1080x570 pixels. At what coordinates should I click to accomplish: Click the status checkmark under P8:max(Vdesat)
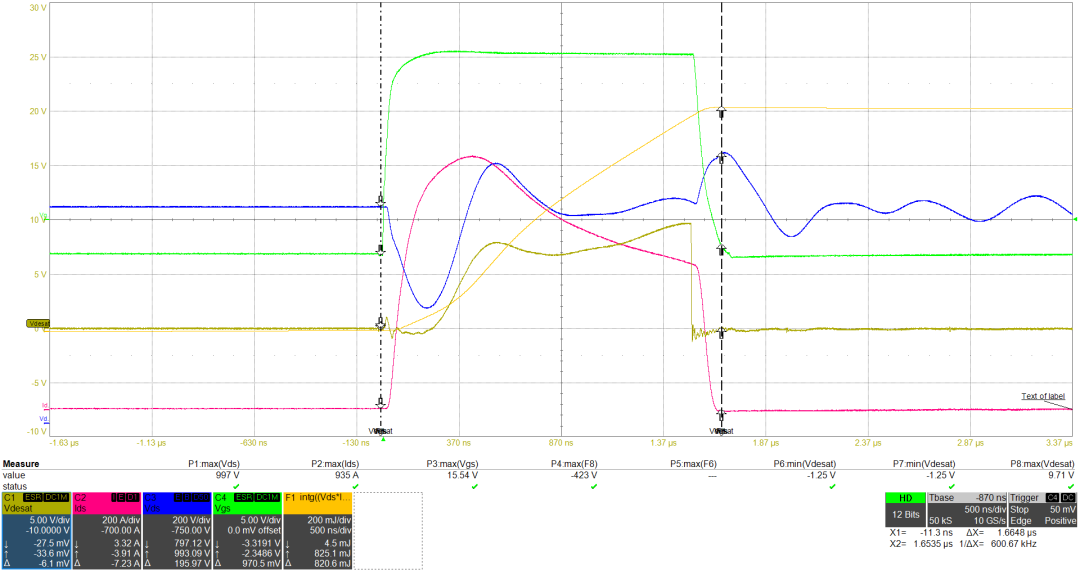1070,487
